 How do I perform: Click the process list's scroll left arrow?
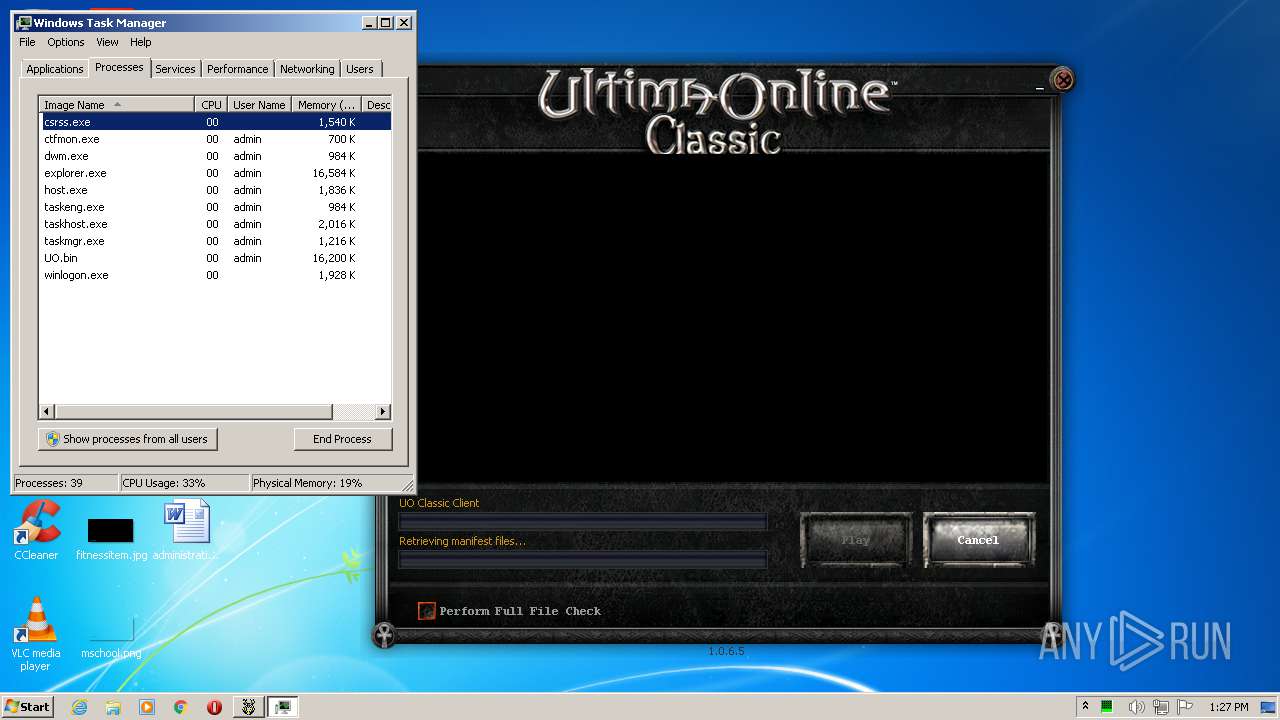click(47, 412)
